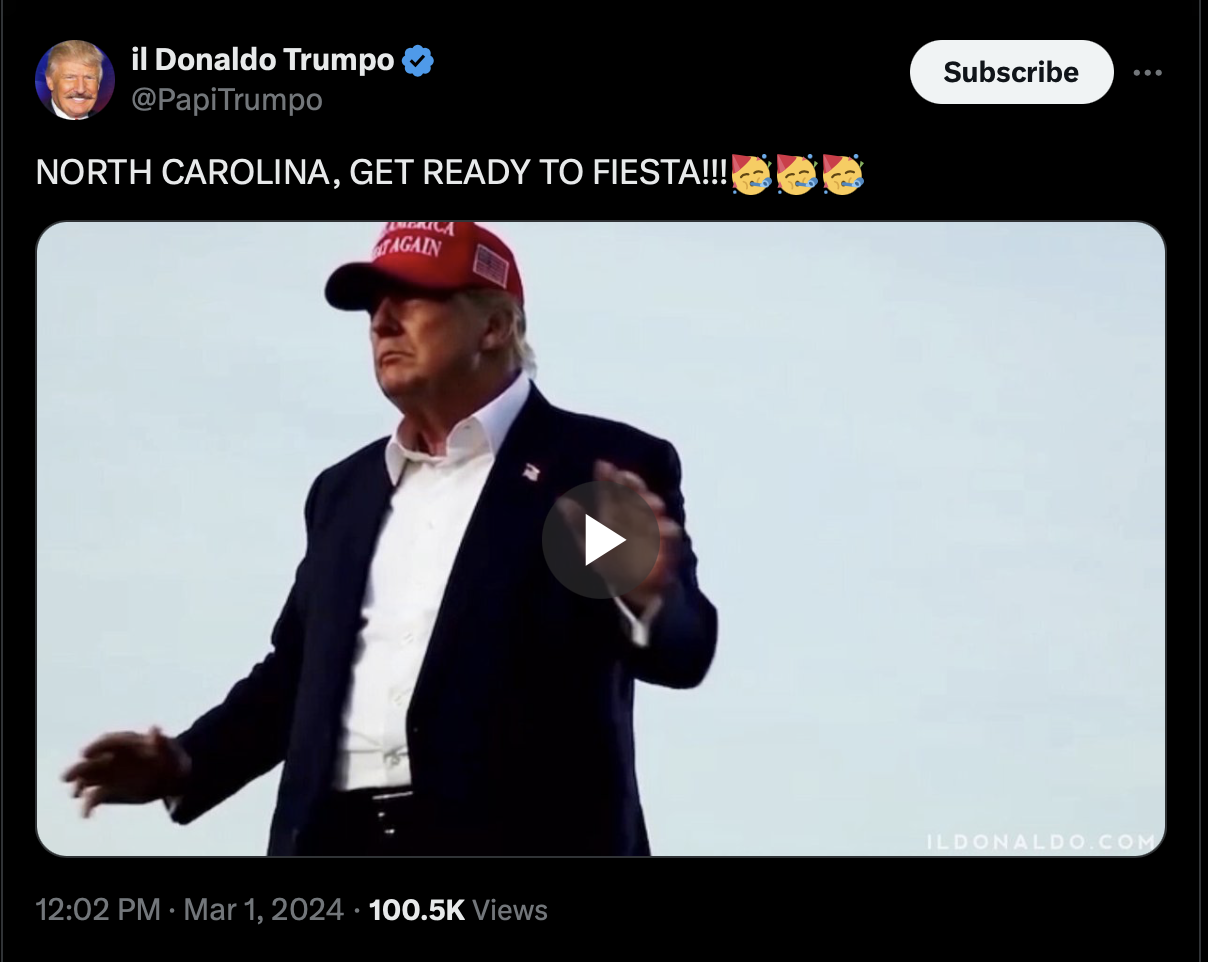Open the three-dot more options menu
This screenshot has width=1208, height=962.
[1147, 72]
